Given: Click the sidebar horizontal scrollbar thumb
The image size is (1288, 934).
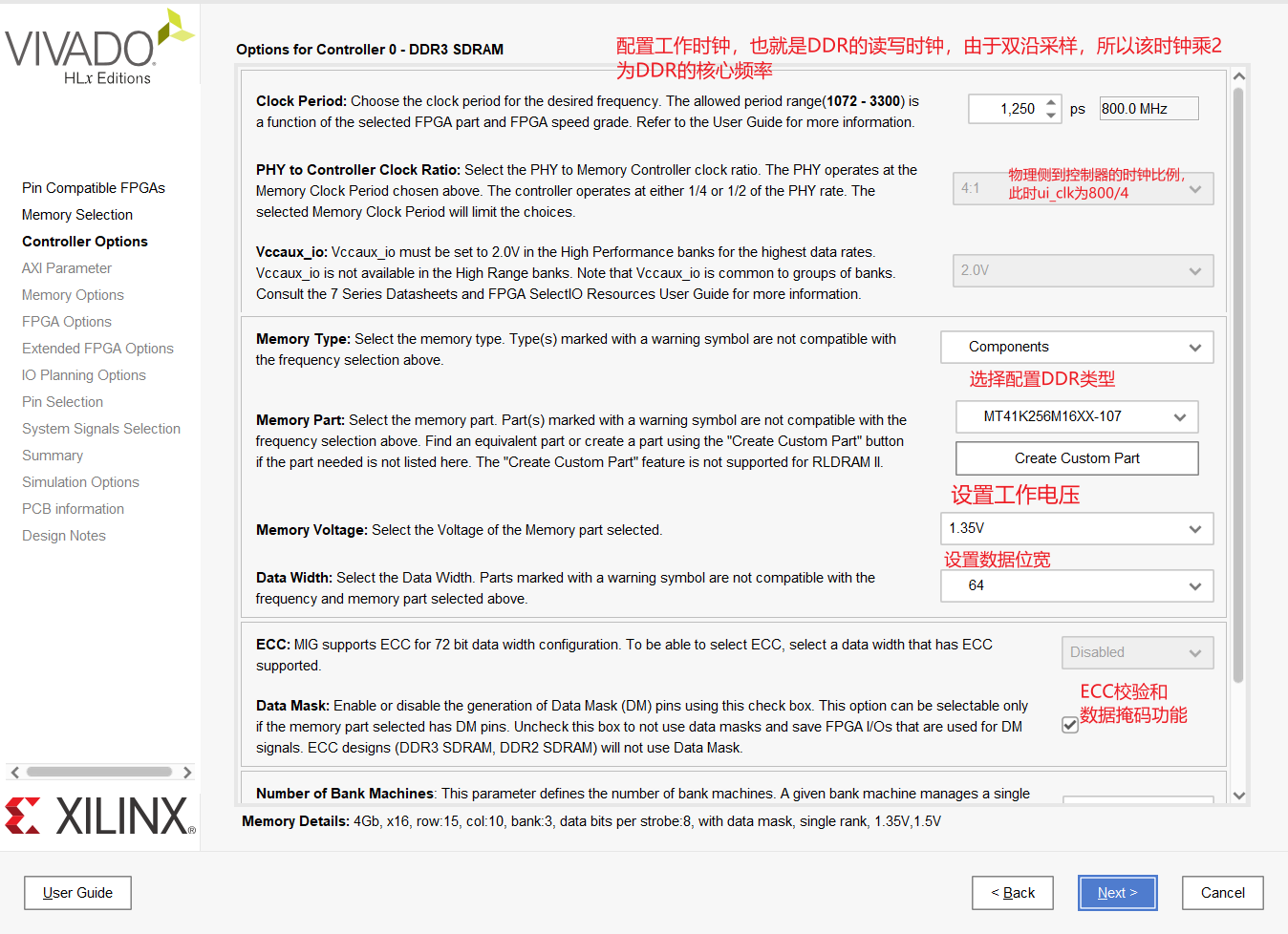Looking at the screenshot, I should tap(99, 772).
